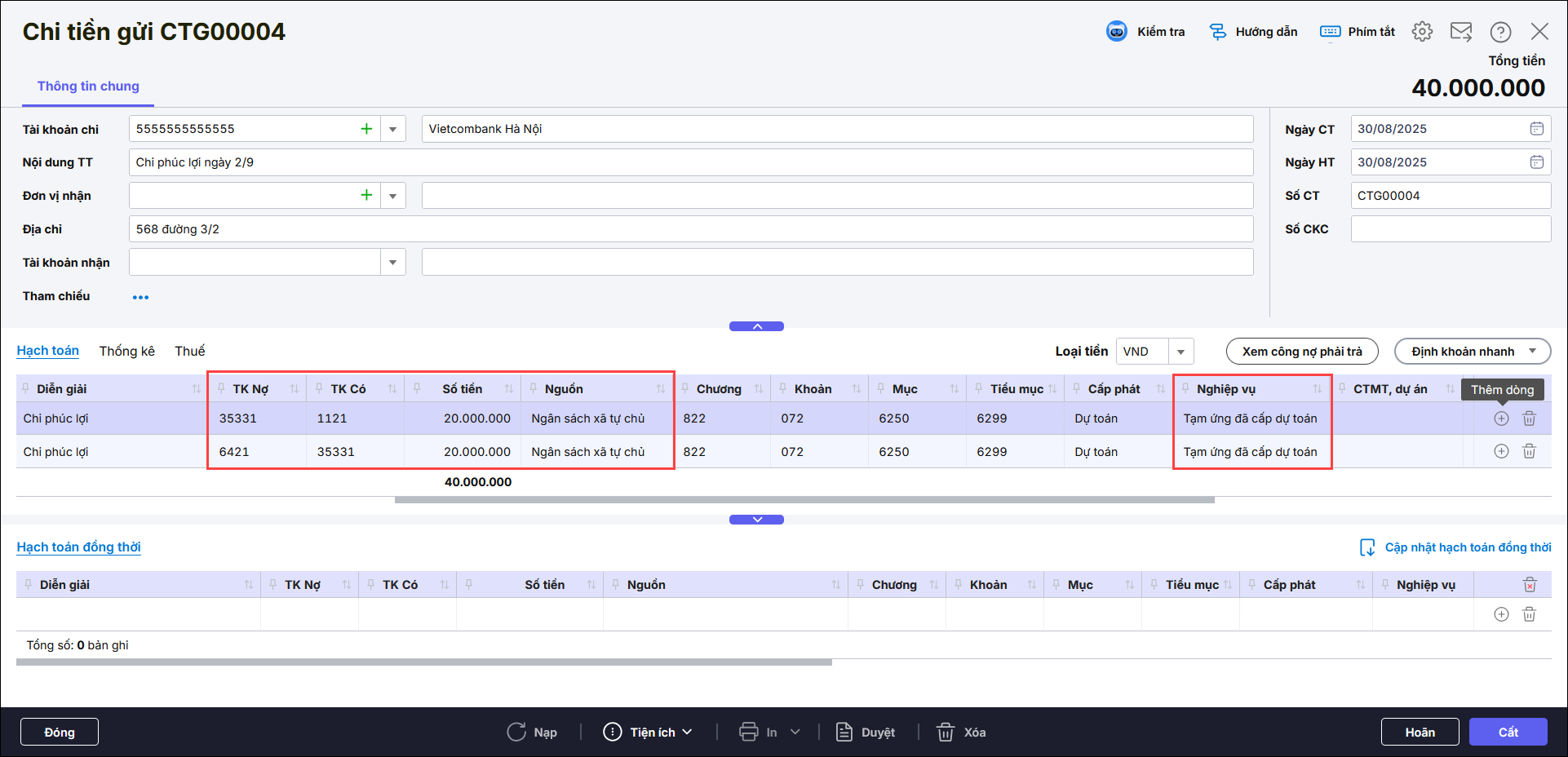This screenshot has height=757, width=1568.
Task: Open the settings gear icon
Action: click(x=1422, y=32)
